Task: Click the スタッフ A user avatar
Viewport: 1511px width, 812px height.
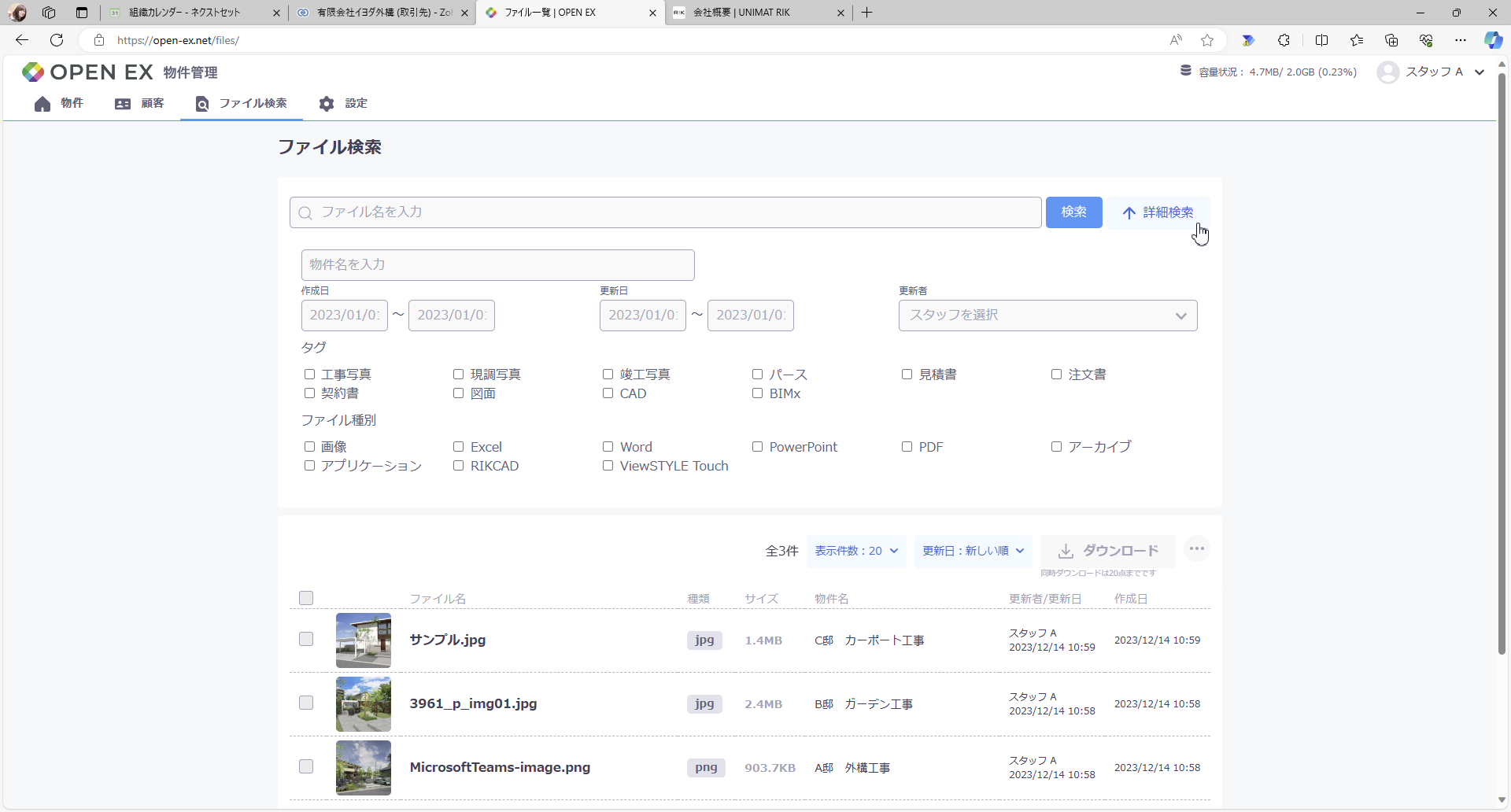Action: point(1388,72)
